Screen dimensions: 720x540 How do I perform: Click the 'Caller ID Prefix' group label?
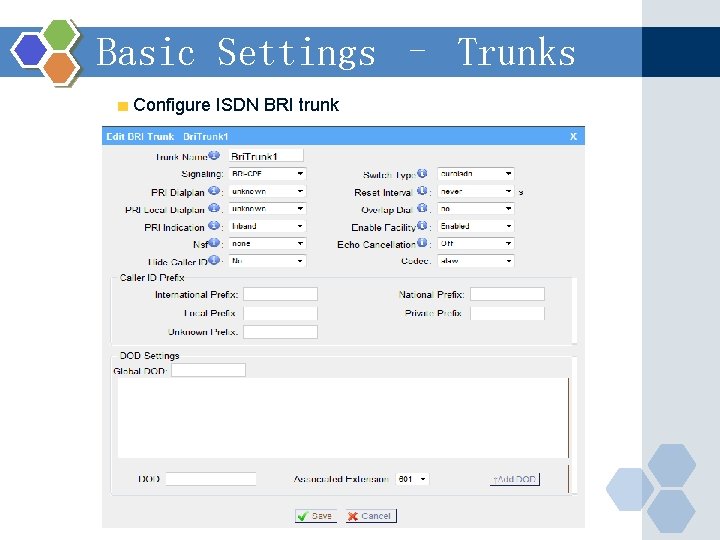coord(152,278)
